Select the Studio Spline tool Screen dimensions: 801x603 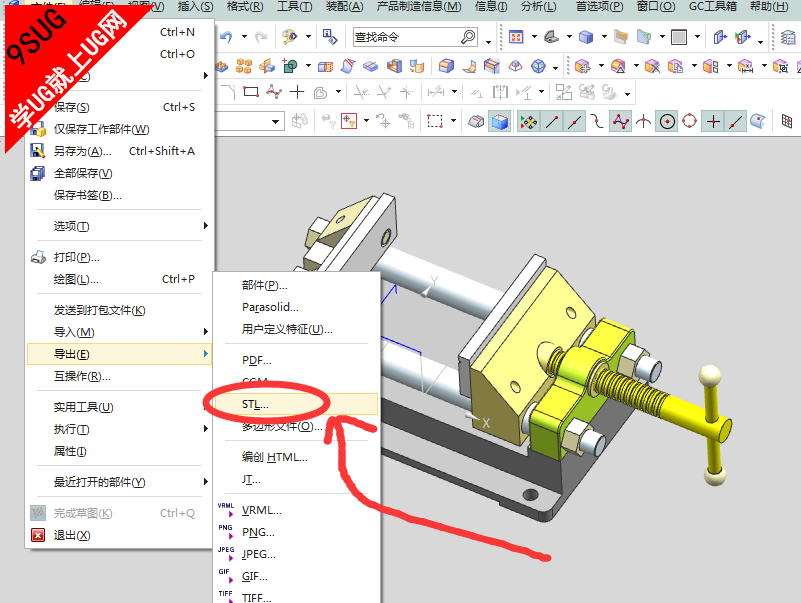point(274,92)
